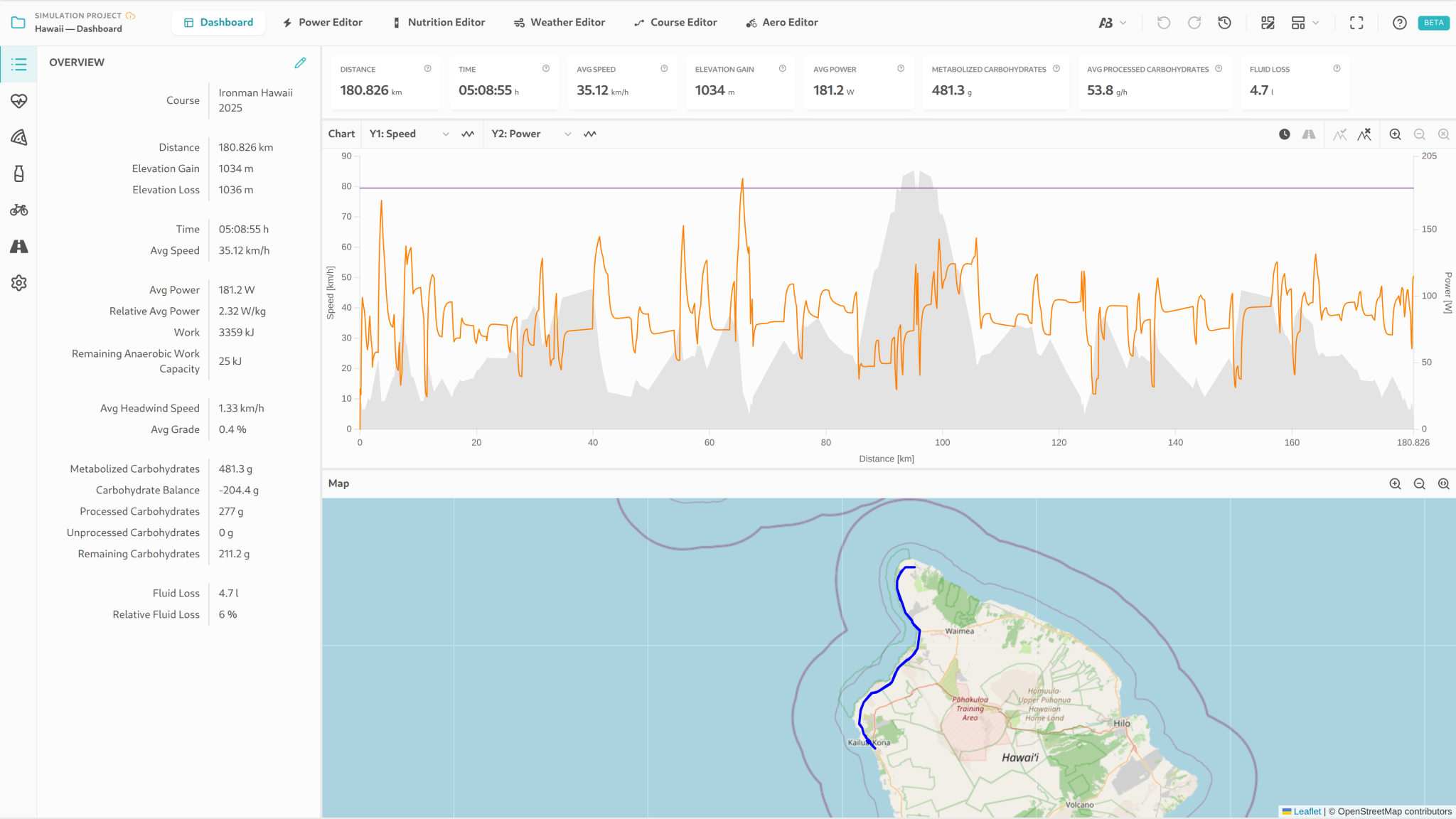Show help for the Metabolized Carbohydrates card

pyautogui.click(x=1056, y=69)
